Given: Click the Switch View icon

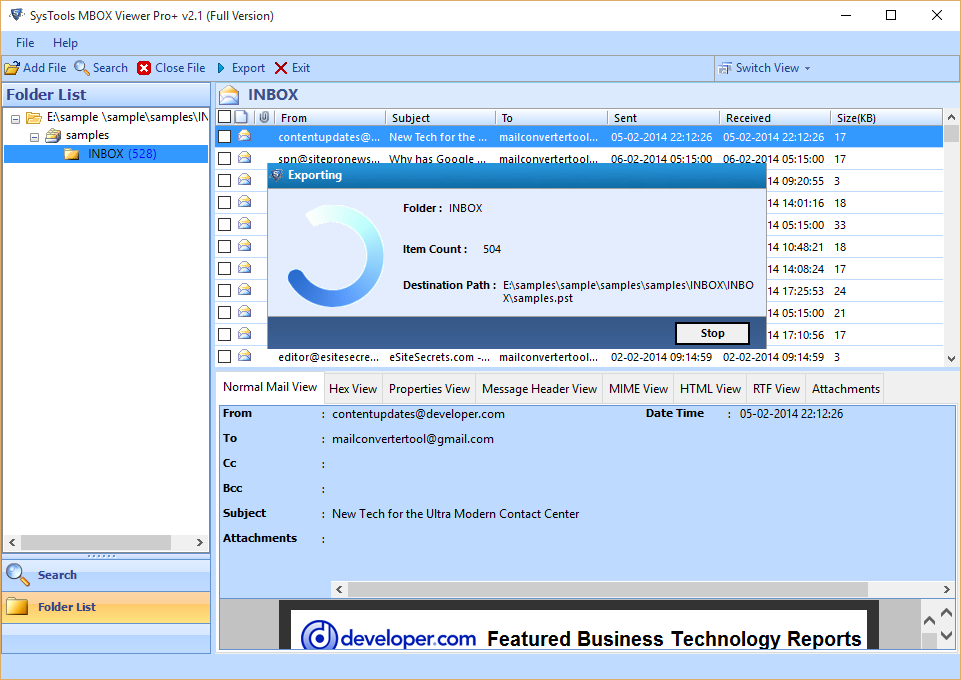Looking at the screenshot, I should (x=725, y=68).
